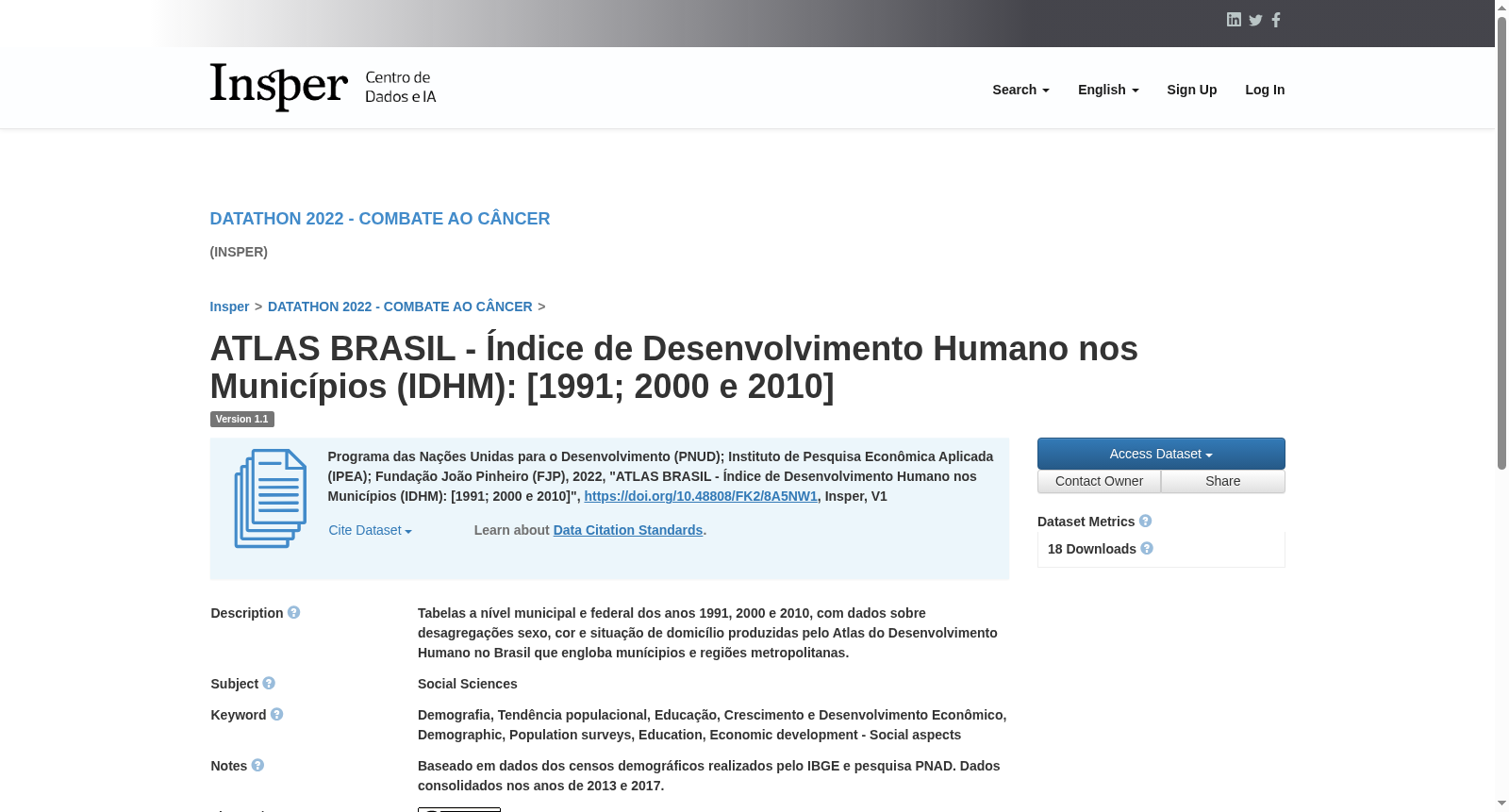
Task: Click the 18 Downloads metric text
Action: (x=1092, y=549)
